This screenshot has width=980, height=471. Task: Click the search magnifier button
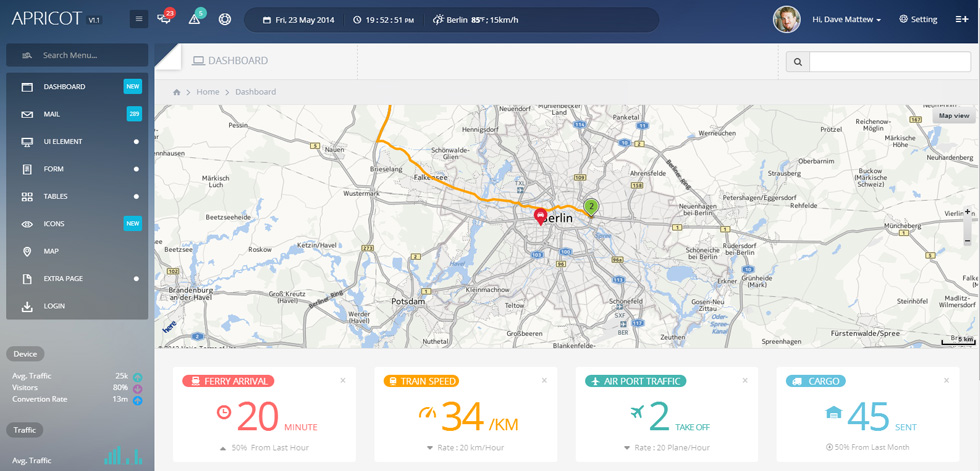point(798,62)
